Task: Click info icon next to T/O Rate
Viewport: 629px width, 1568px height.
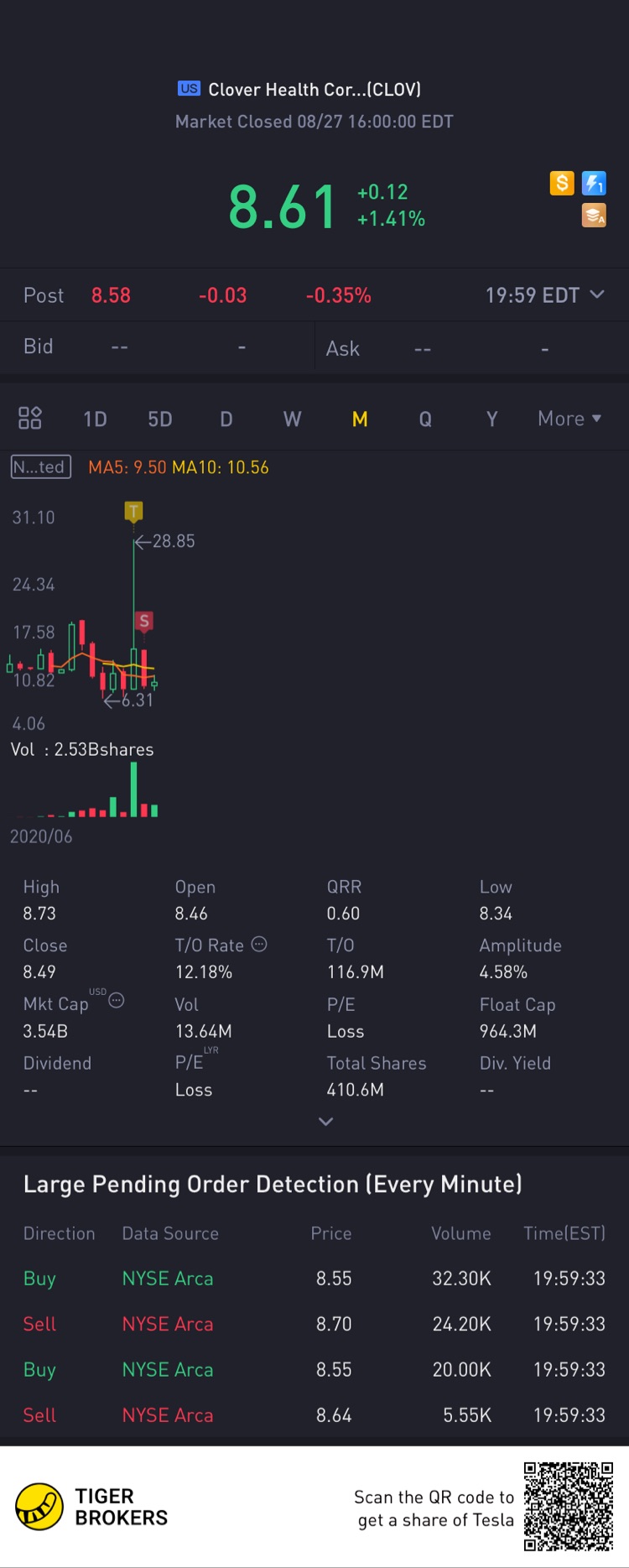Action: point(260,944)
